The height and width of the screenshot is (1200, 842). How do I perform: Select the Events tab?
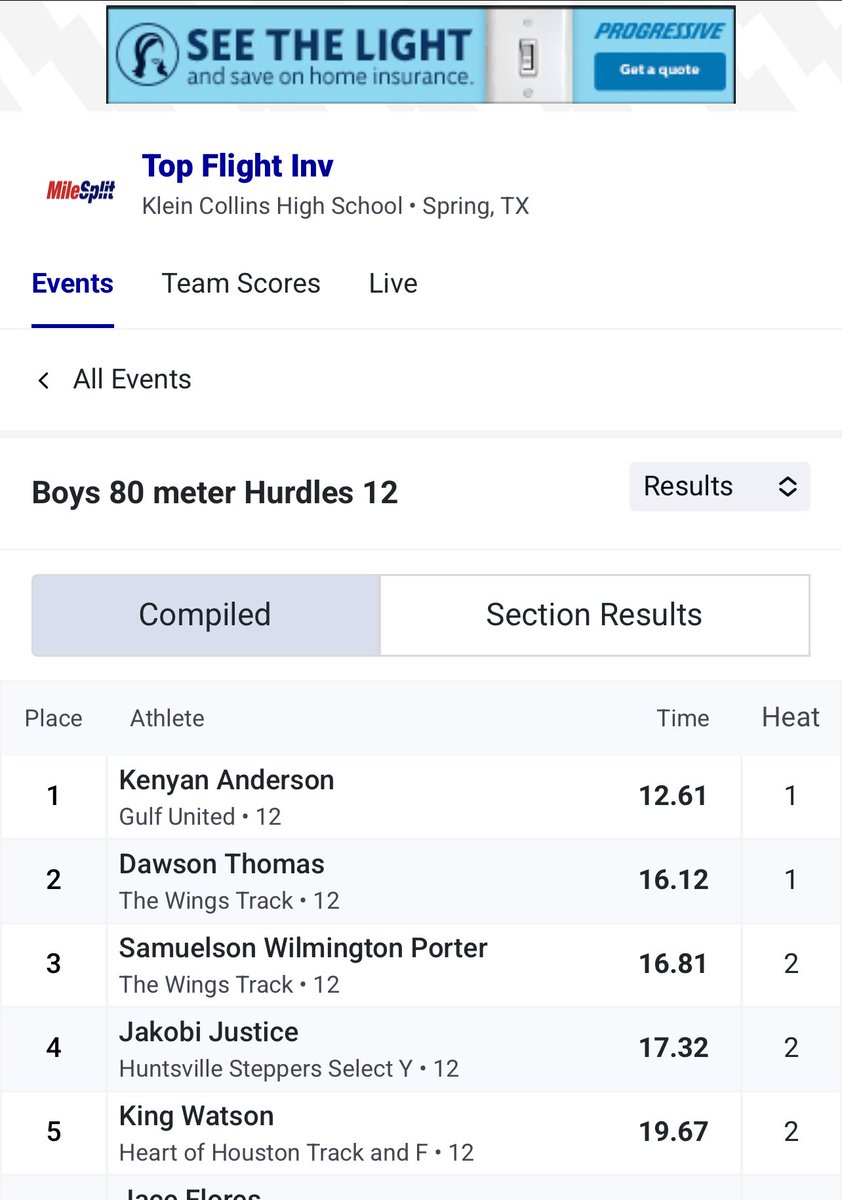[73, 284]
